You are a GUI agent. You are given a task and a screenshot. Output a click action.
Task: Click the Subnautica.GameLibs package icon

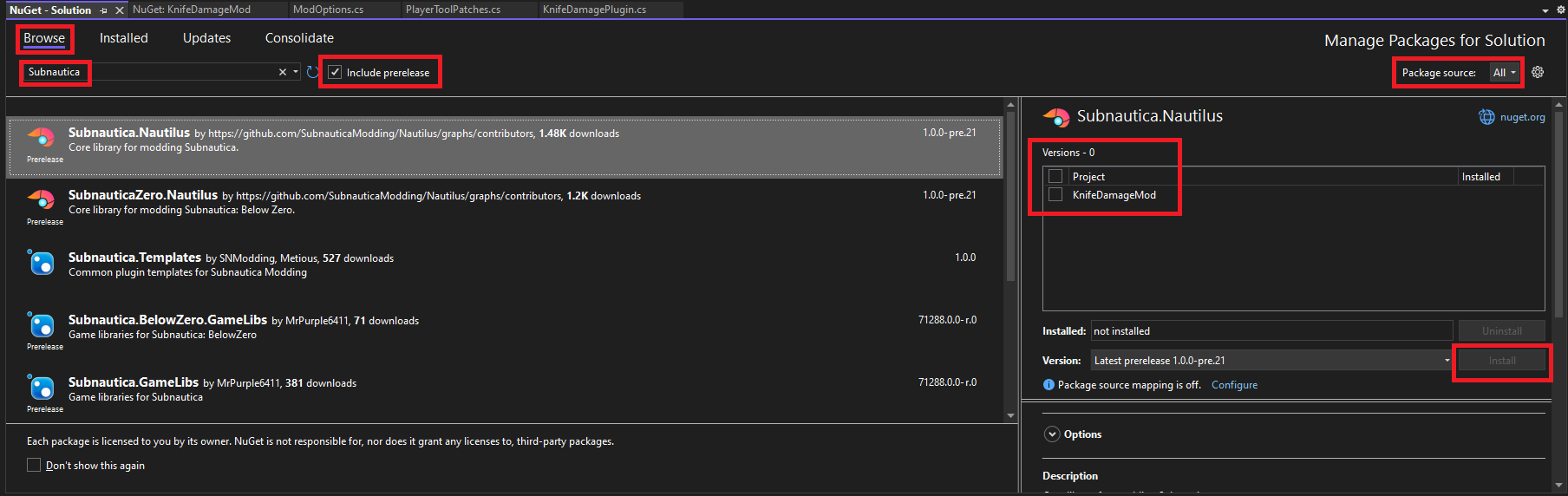pos(42,388)
